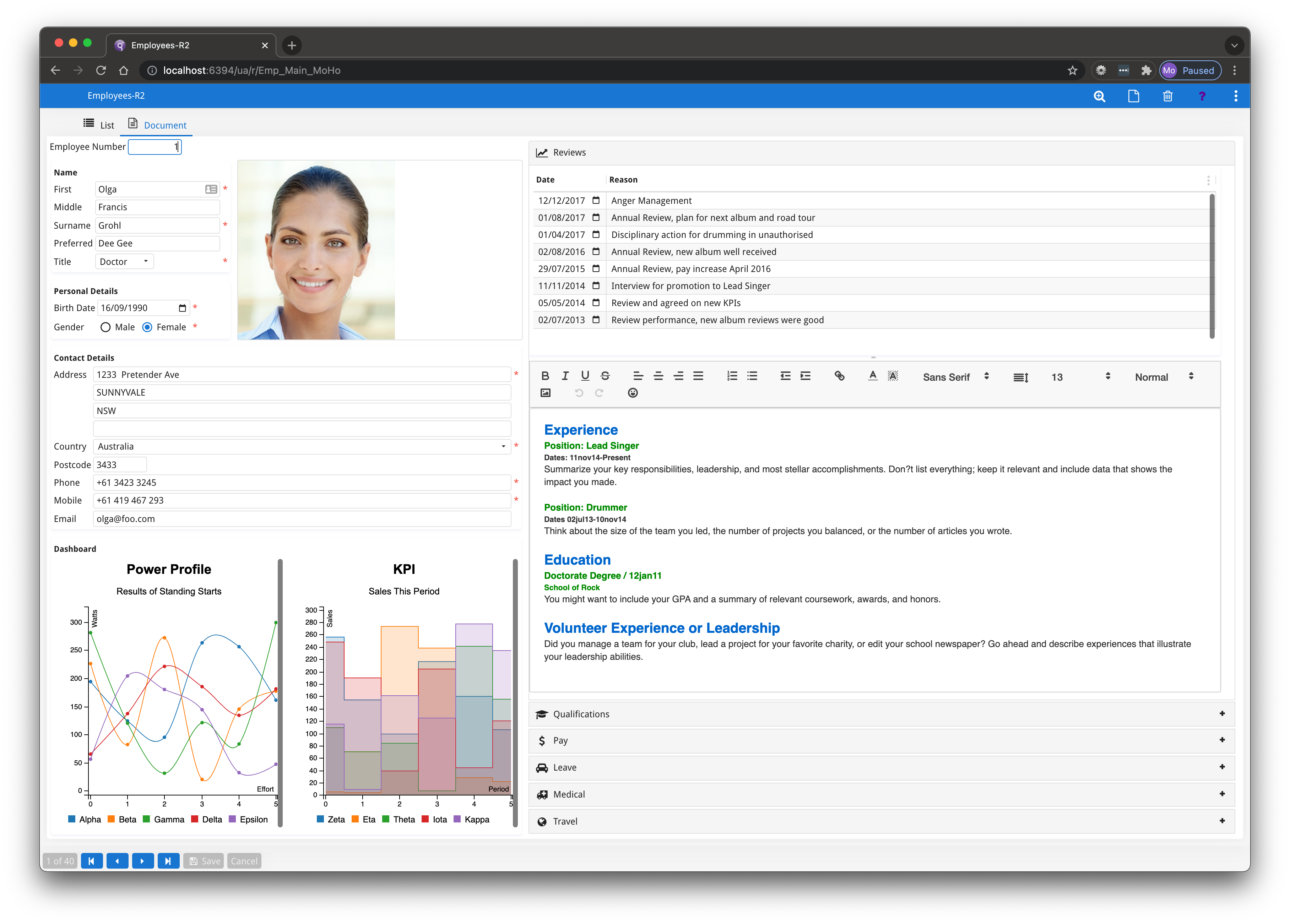Open help via the purple question mark
Screen dimensions: 1290x924
click(1202, 96)
